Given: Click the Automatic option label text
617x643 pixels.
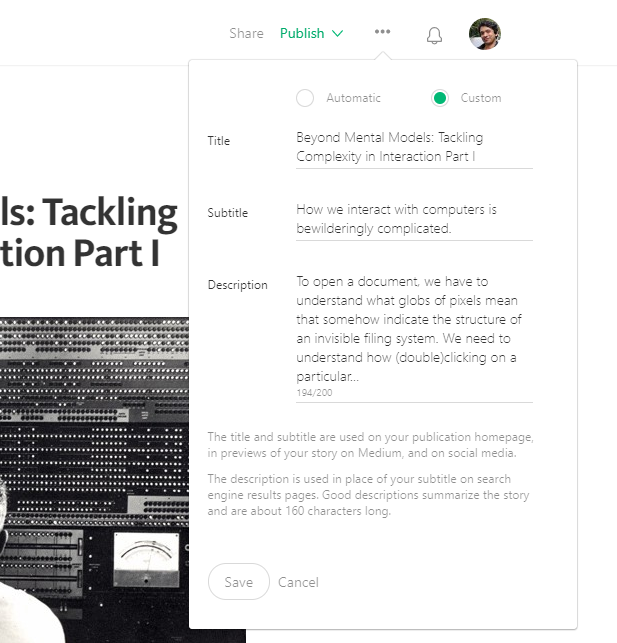Looking at the screenshot, I should click(x=353, y=98).
